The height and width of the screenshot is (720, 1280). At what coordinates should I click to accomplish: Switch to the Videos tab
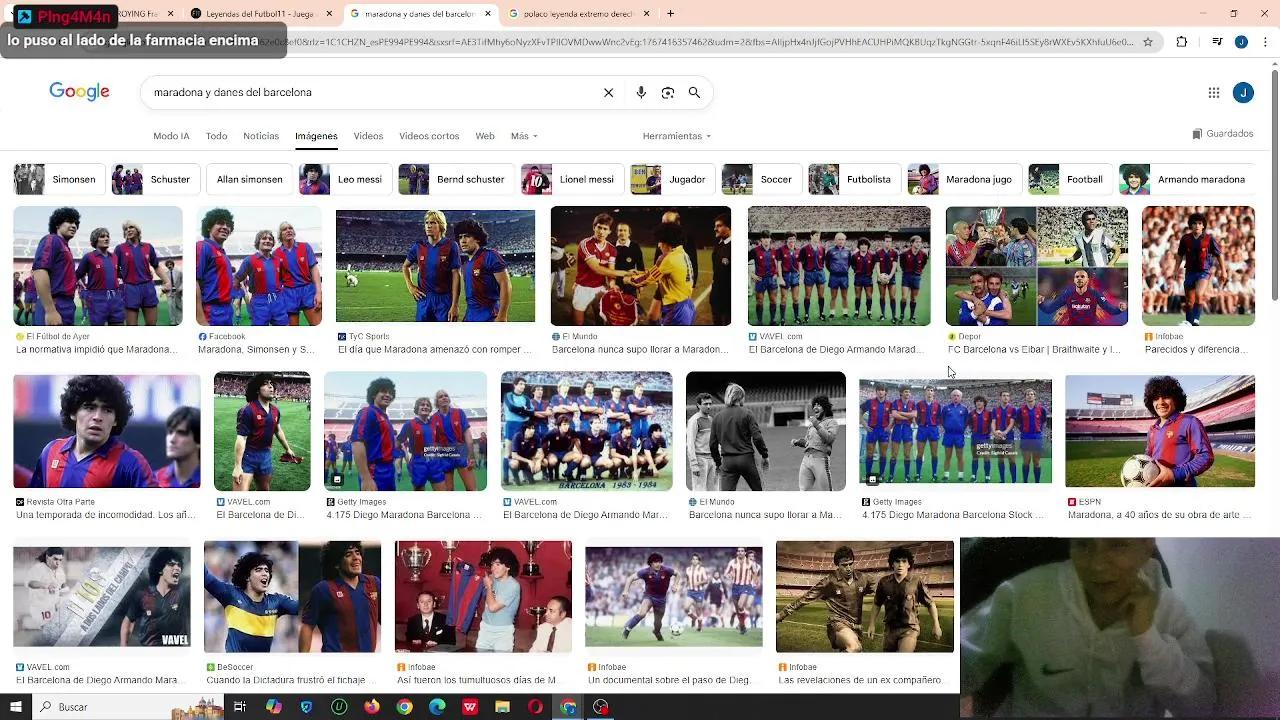click(368, 136)
